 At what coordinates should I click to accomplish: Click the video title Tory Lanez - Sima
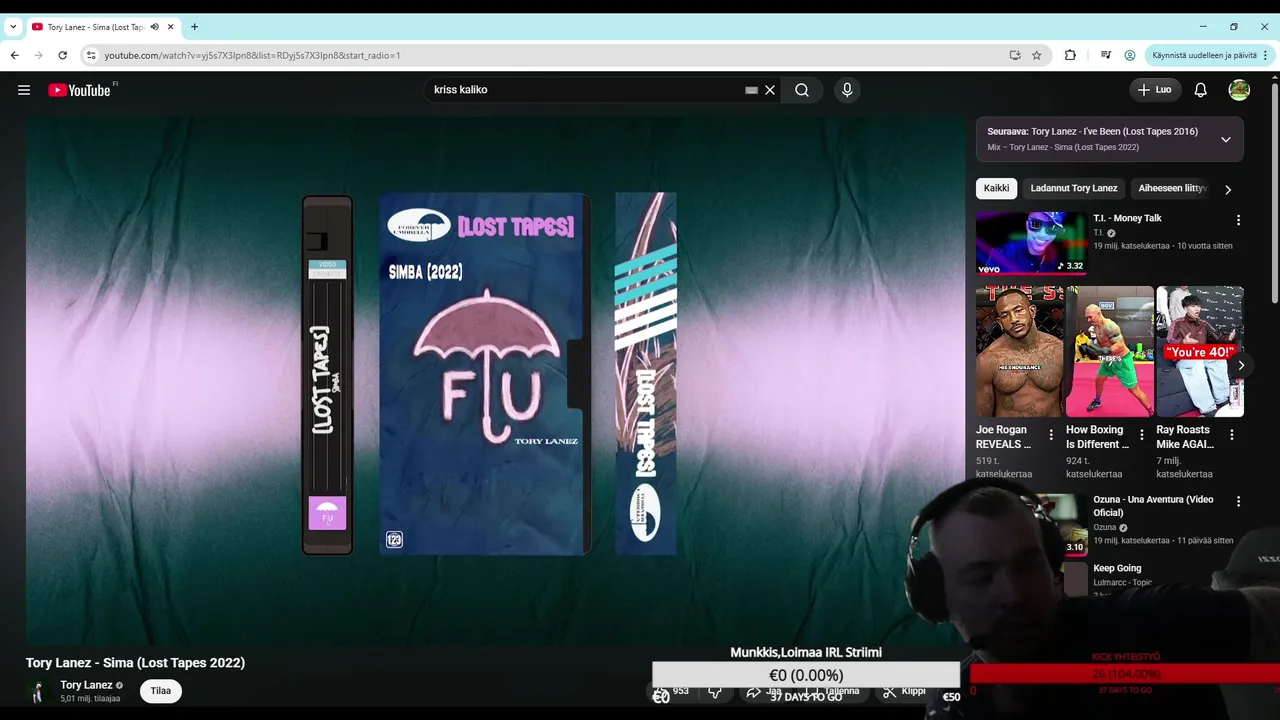[135, 662]
